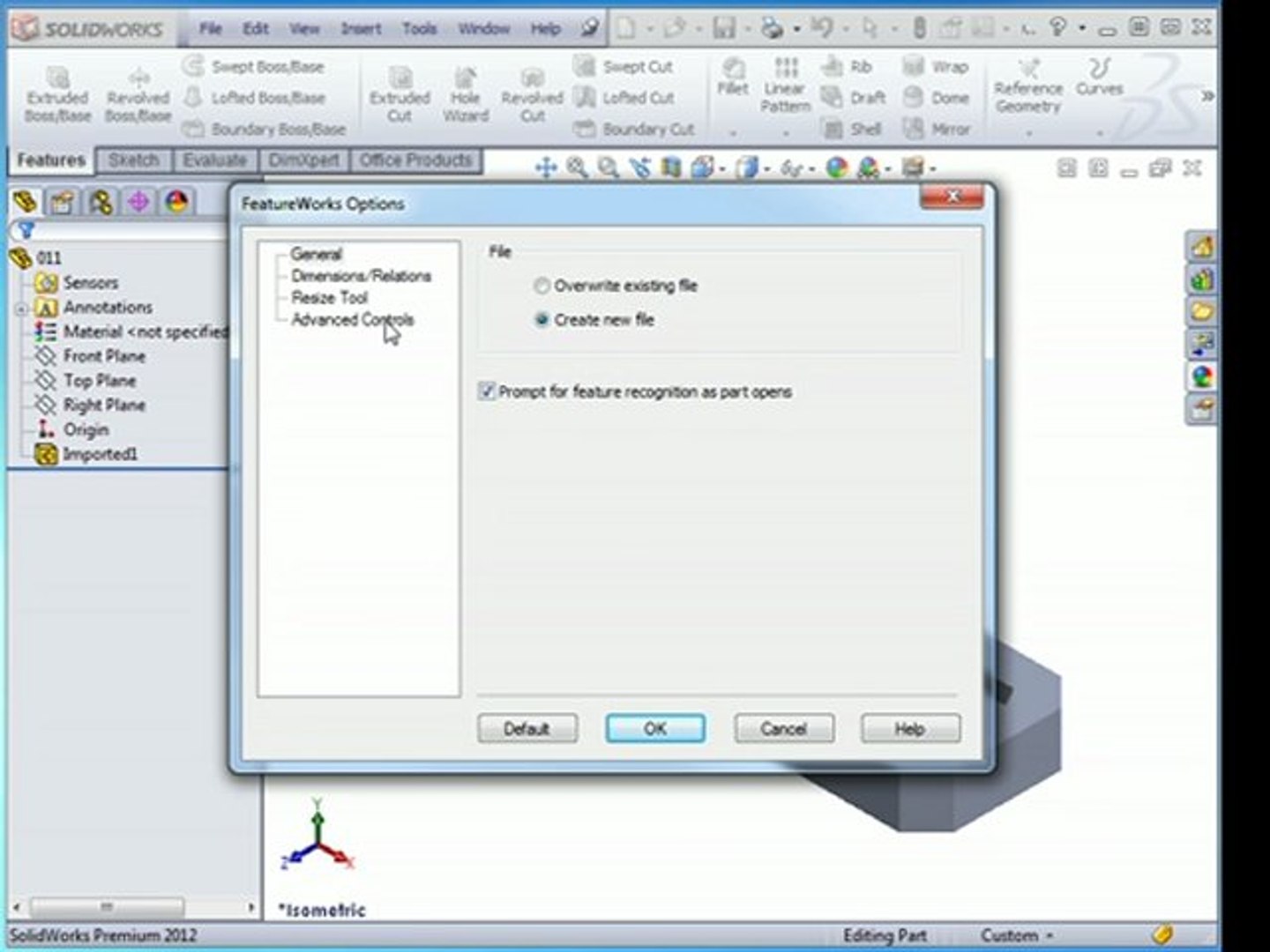
Task: Switch to the DimXpert tab
Action: pos(304,160)
